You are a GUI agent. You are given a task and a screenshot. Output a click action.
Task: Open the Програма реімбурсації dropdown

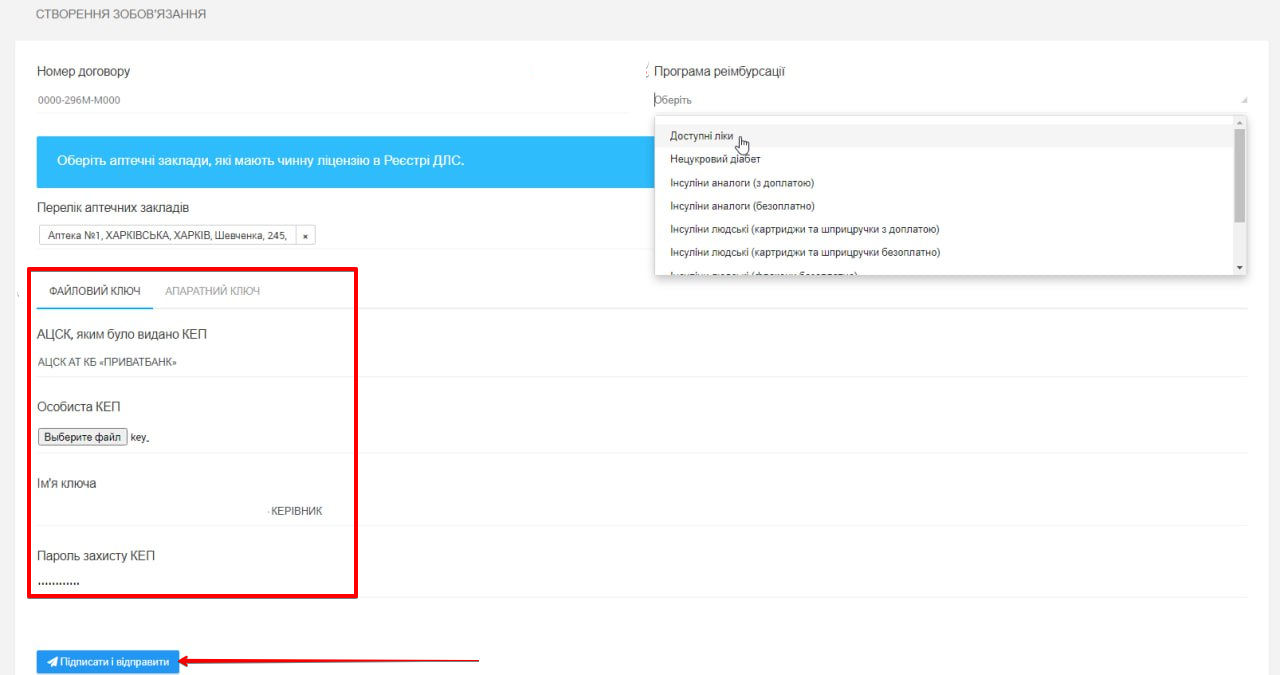pyautogui.click(x=948, y=100)
